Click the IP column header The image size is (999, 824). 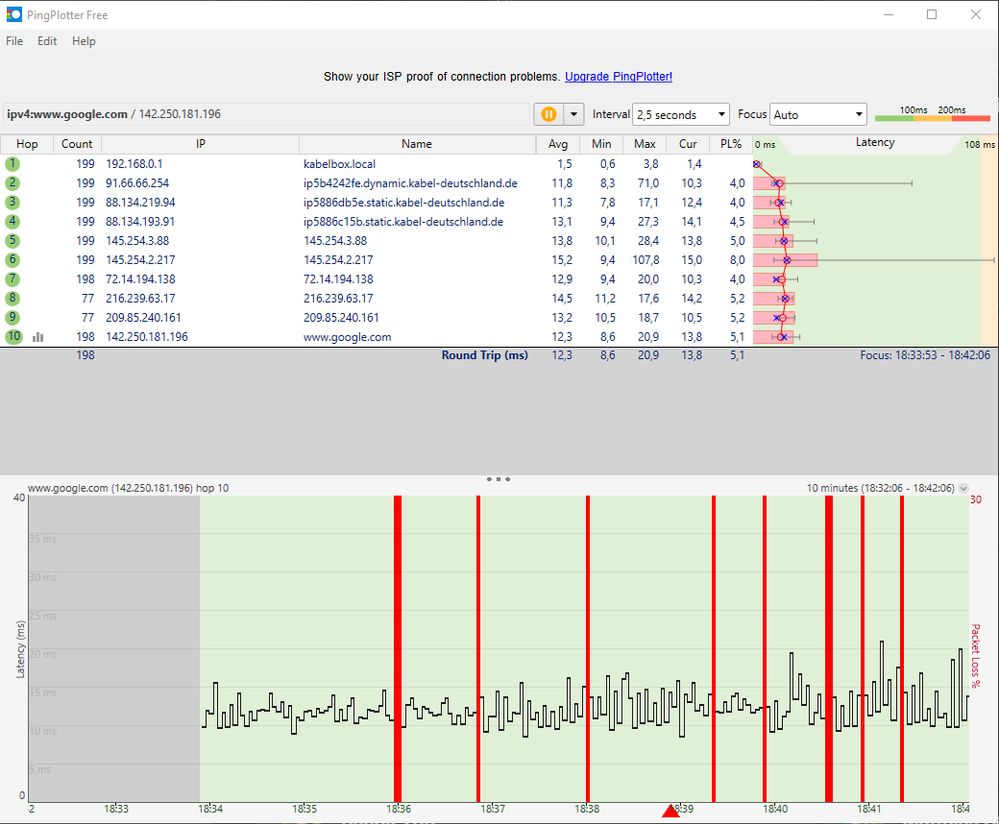click(x=201, y=144)
